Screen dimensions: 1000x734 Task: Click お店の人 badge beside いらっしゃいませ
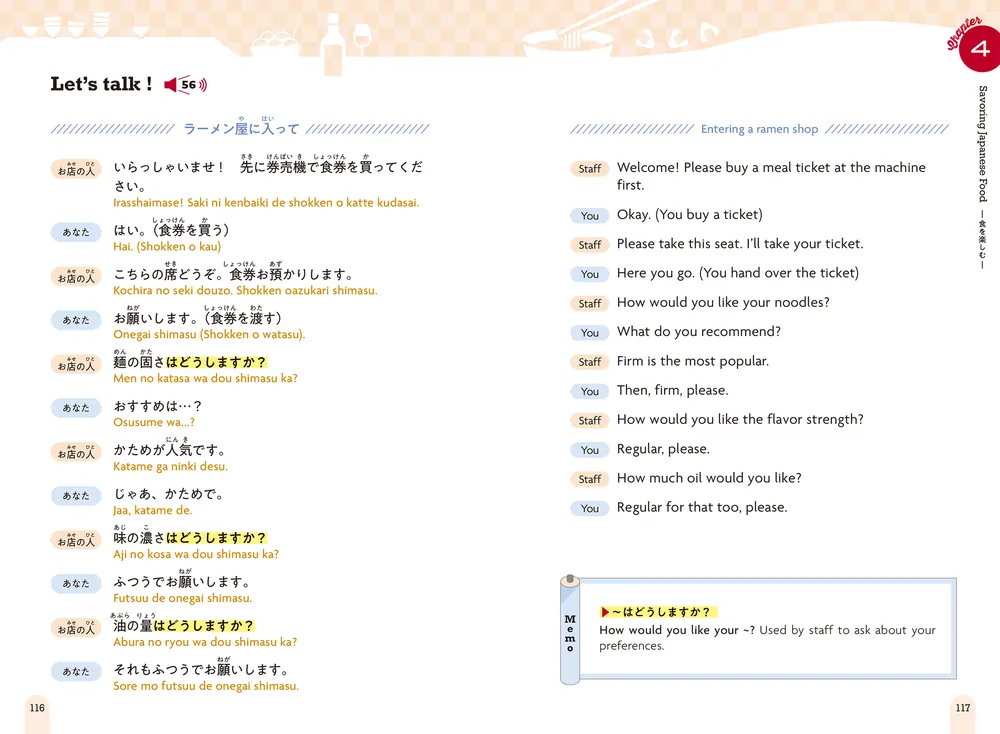(x=76, y=169)
